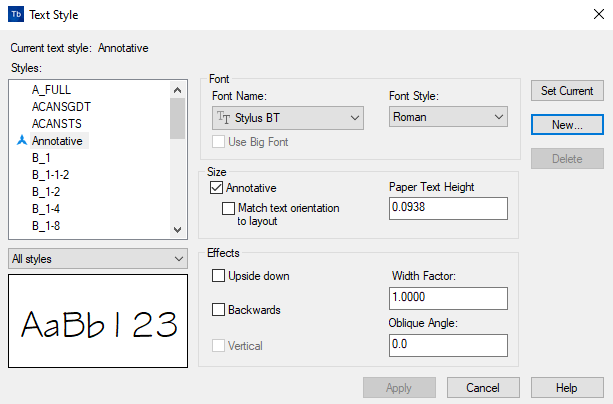Choose the B_1-1-2 style
The height and width of the screenshot is (404, 613).
pyautogui.click(x=52, y=175)
